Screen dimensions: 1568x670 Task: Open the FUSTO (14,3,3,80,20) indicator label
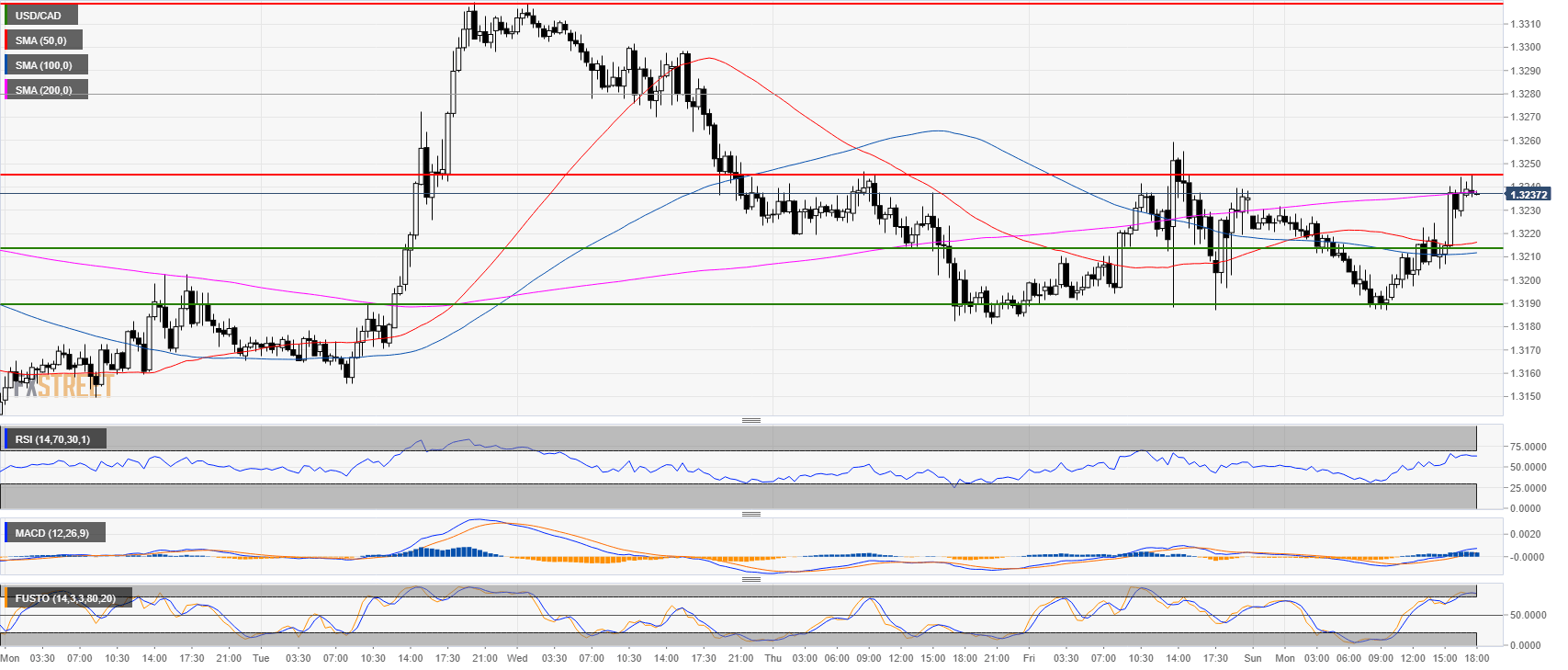[x=65, y=598]
